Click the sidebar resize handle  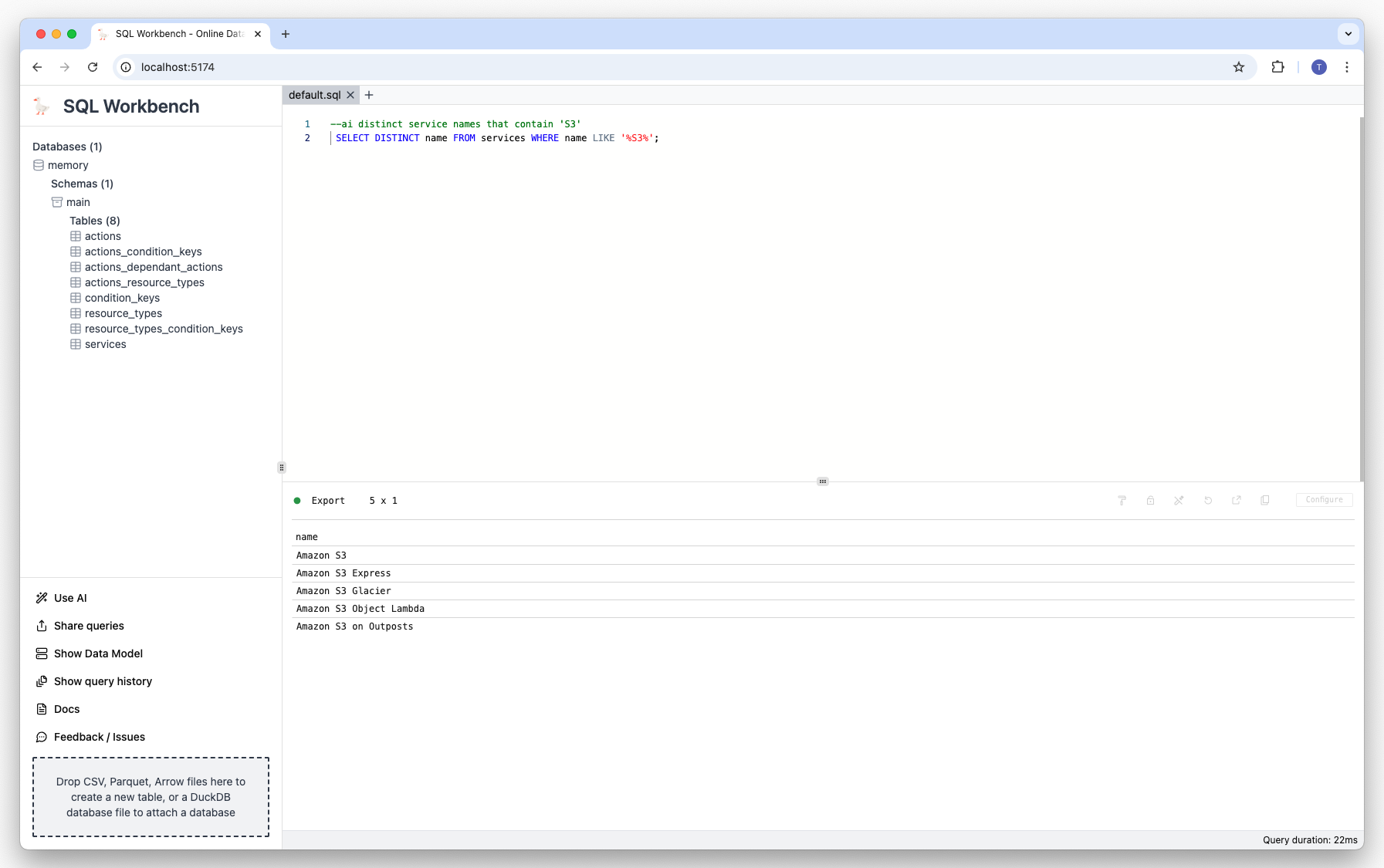coord(282,468)
